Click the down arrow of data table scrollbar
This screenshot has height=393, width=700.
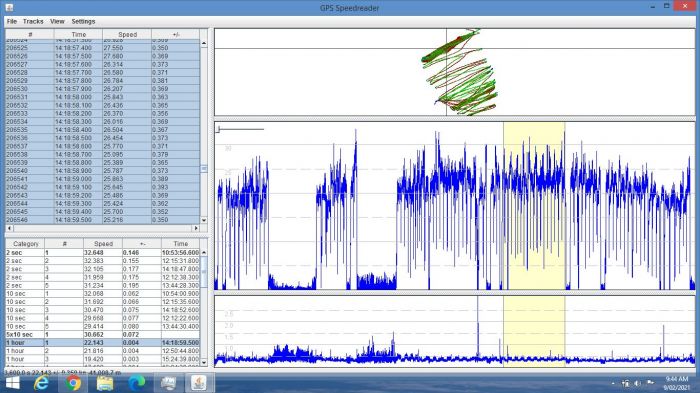click(x=204, y=220)
